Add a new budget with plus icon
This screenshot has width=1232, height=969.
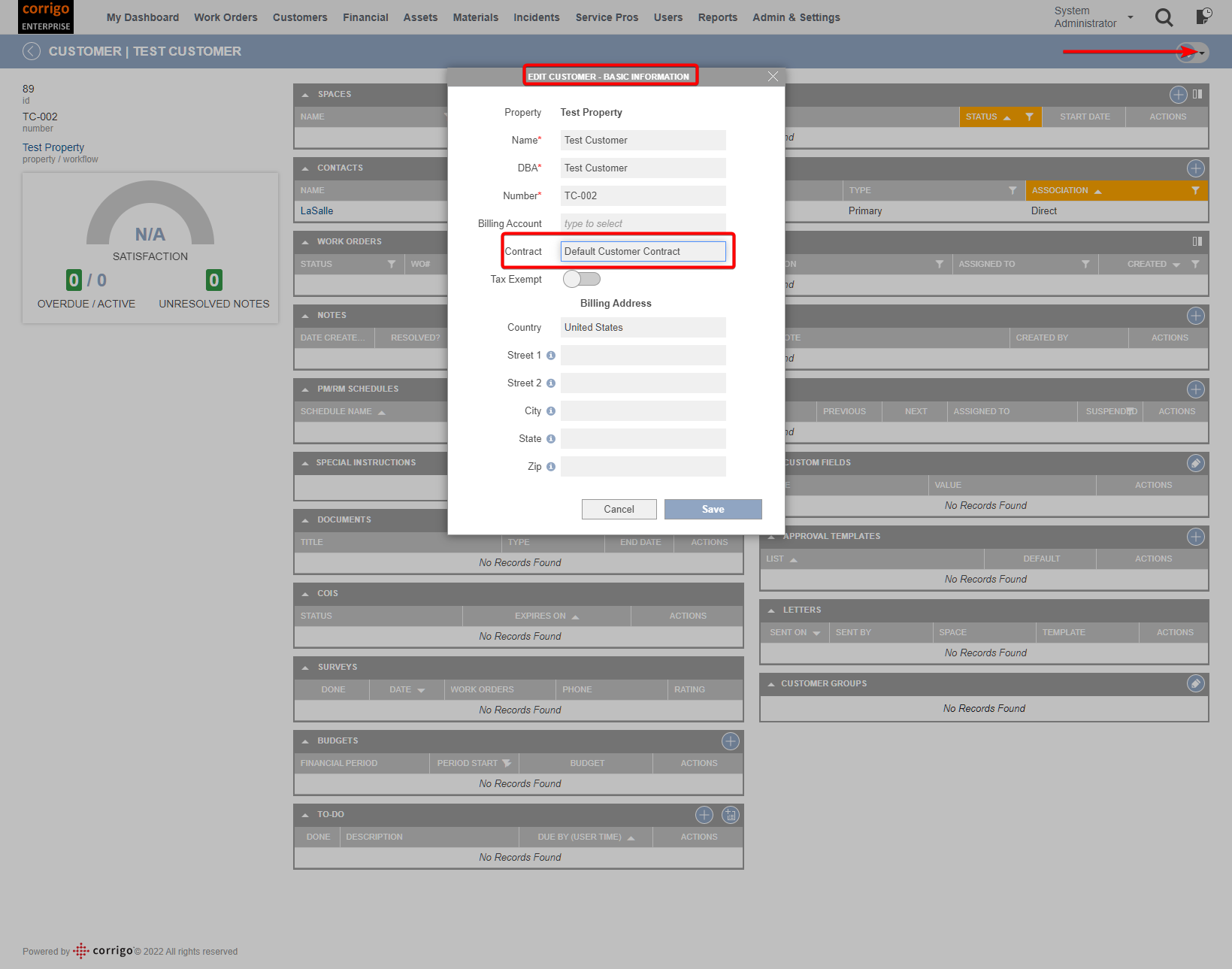pos(730,741)
